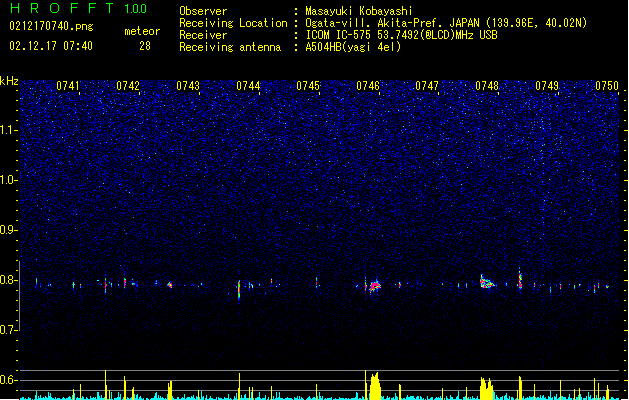This screenshot has width=629, height=400.
Task: Click the 0750 time marker
Action: click(x=607, y=86)
